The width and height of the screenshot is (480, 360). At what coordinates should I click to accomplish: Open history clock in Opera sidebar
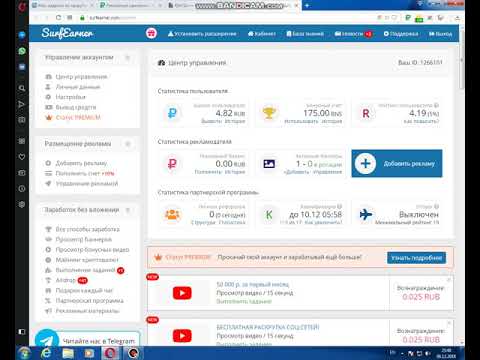coord(22,189)
